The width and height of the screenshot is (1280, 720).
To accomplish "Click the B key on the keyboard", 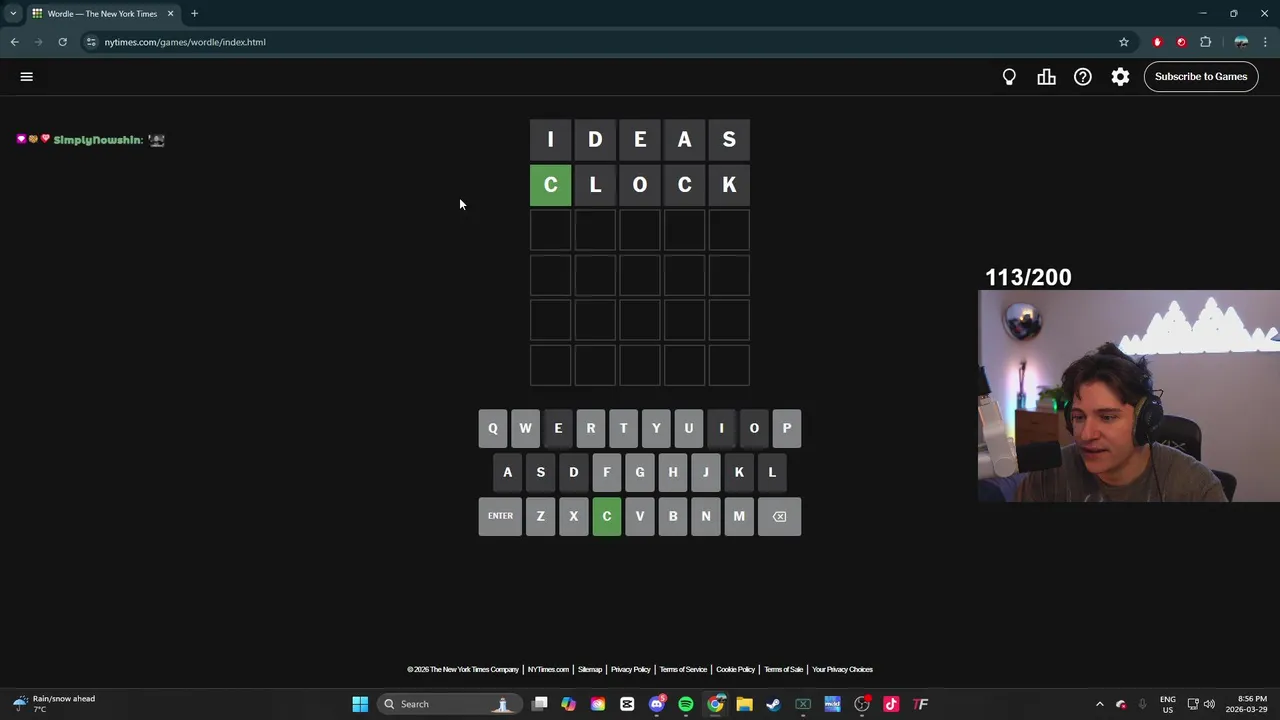I will (x=673, y=516).
